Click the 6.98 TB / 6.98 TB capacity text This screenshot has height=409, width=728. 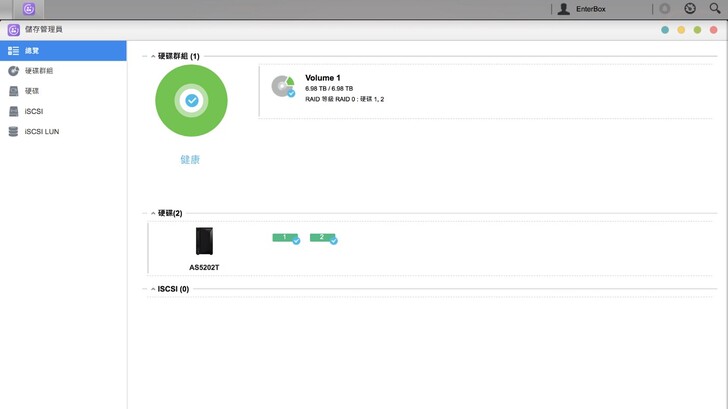pos(329,88)
